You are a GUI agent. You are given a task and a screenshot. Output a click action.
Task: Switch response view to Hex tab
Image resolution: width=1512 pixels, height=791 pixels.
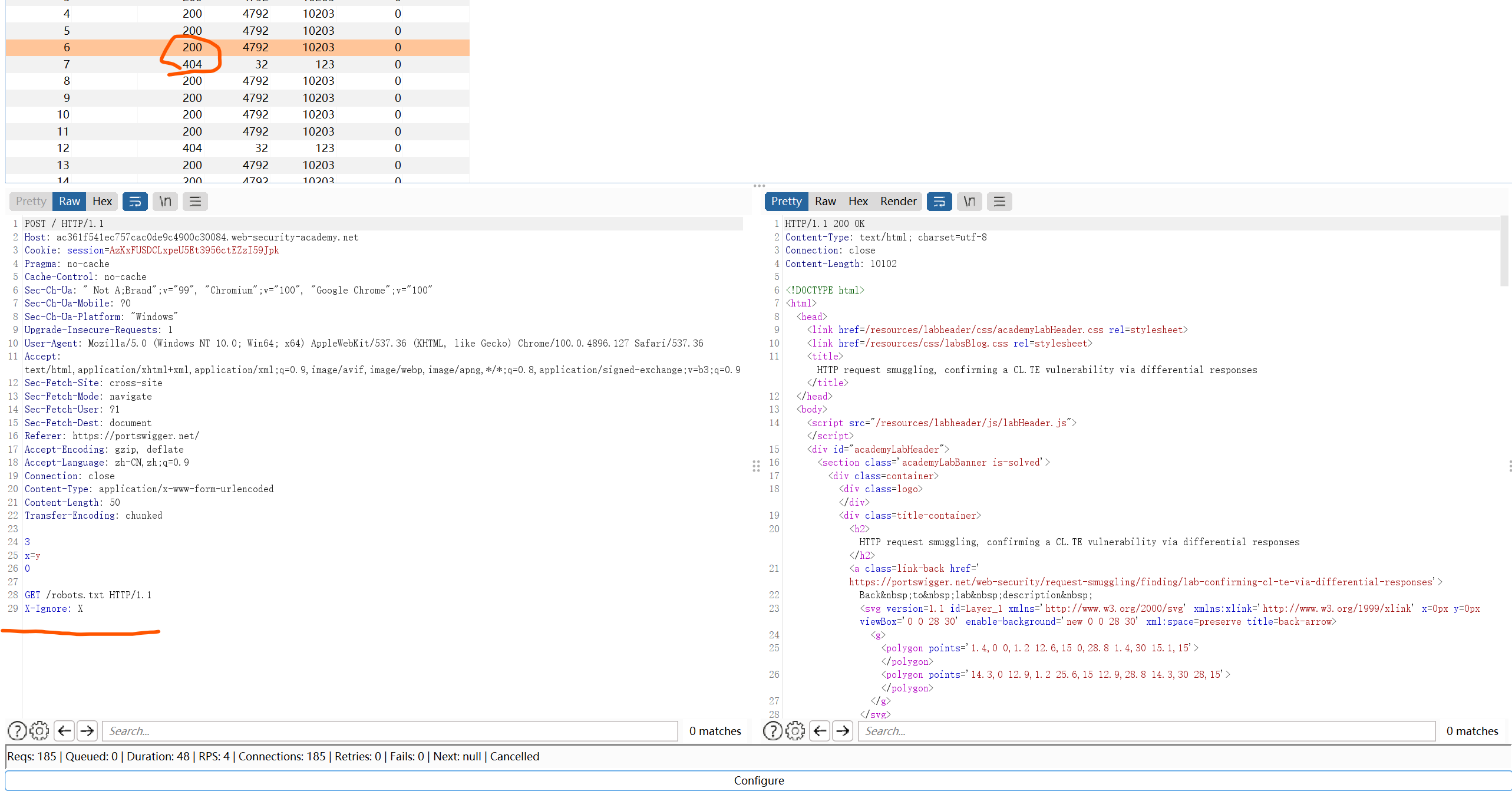(858, 202)
